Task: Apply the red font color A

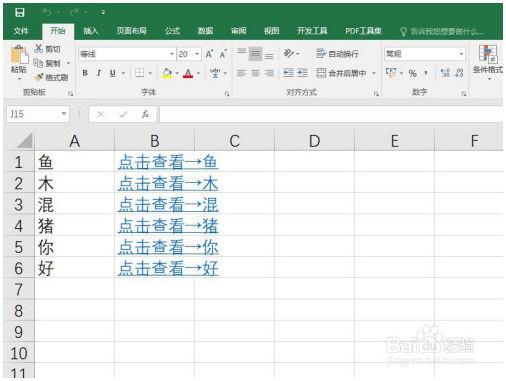Action: pyautogui.click(x=188, y=73)
